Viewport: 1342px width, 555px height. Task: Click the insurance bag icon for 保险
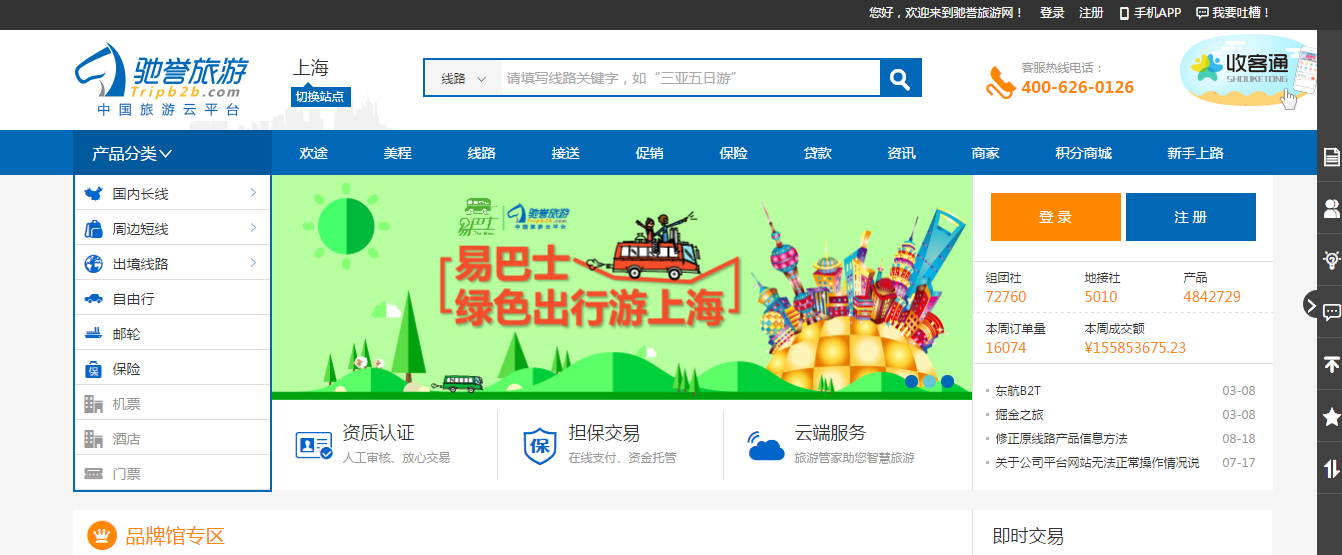pyautogui.click(x=94, y=369)
